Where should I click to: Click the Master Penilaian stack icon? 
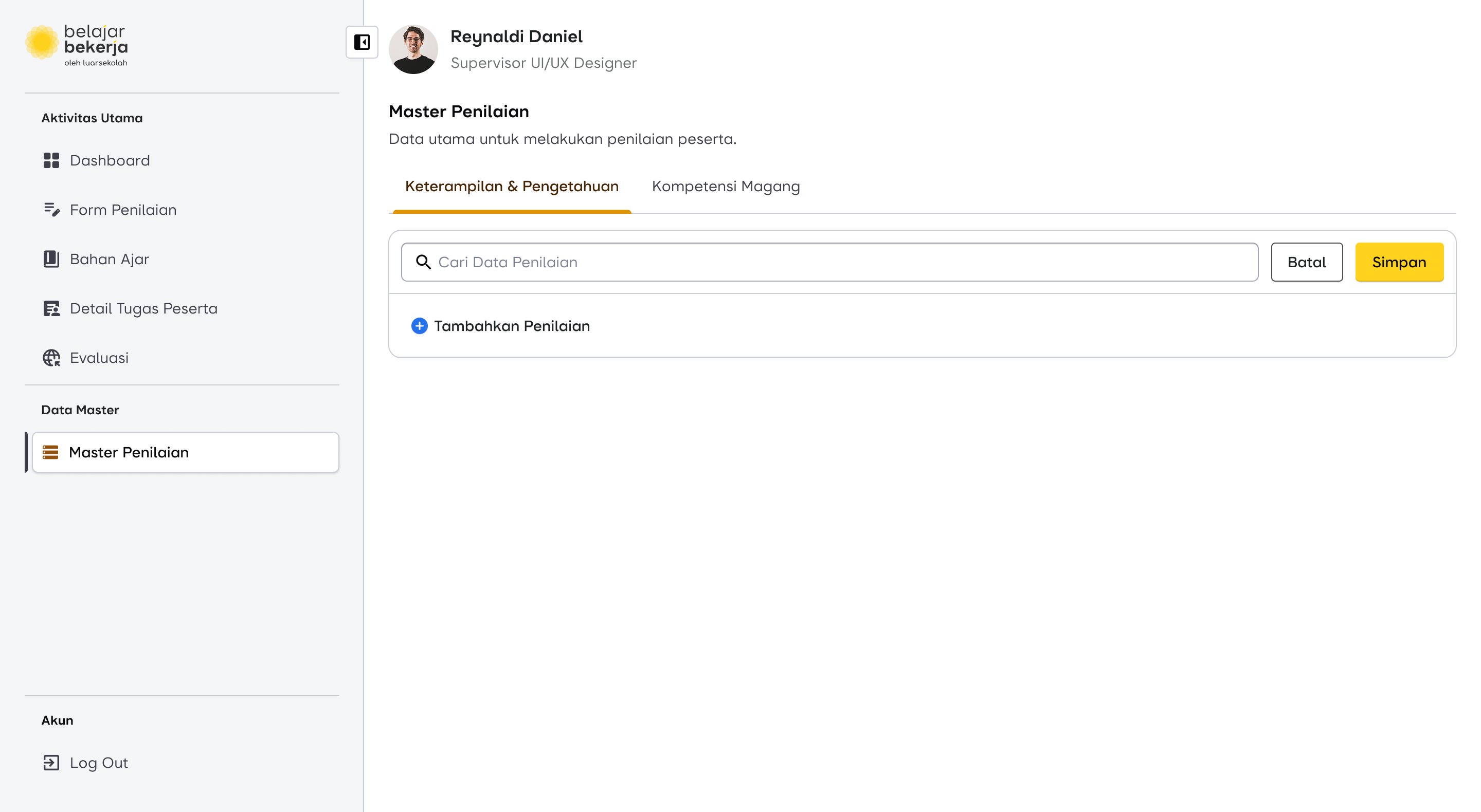50,452
